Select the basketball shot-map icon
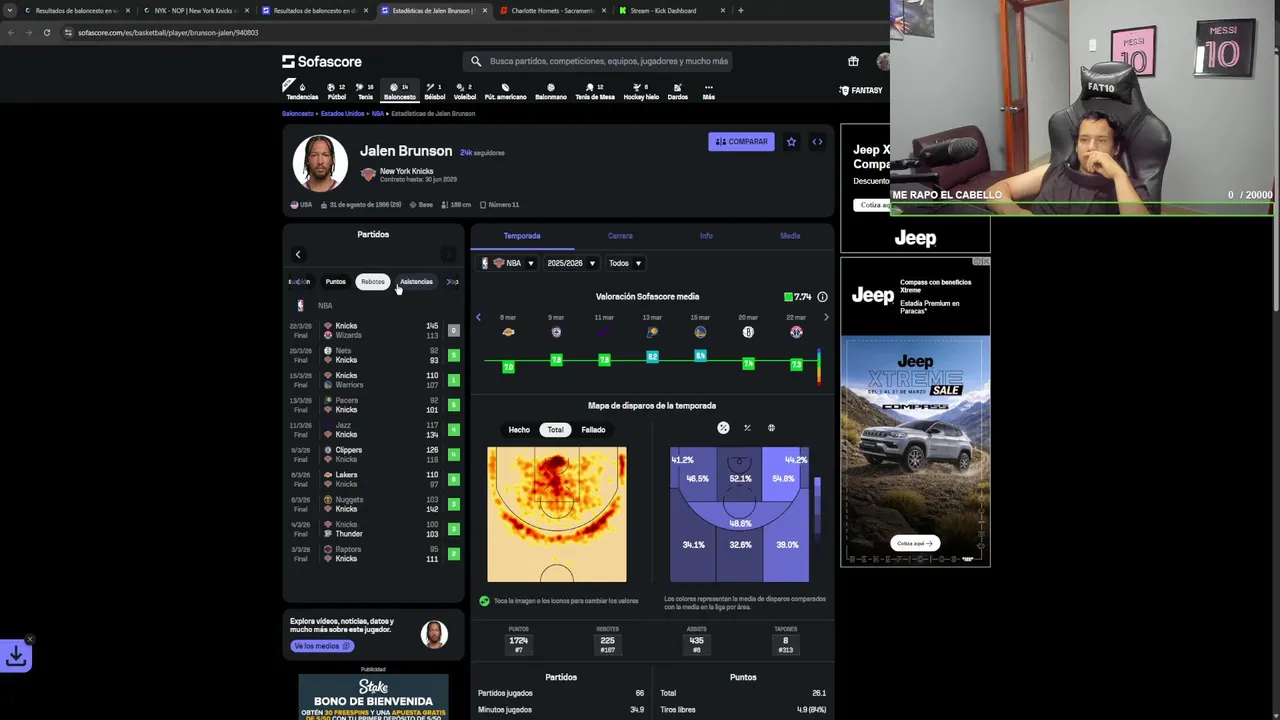Image resolution: width=1280 pixels, height=720 pixels. (x=771, y=428)
